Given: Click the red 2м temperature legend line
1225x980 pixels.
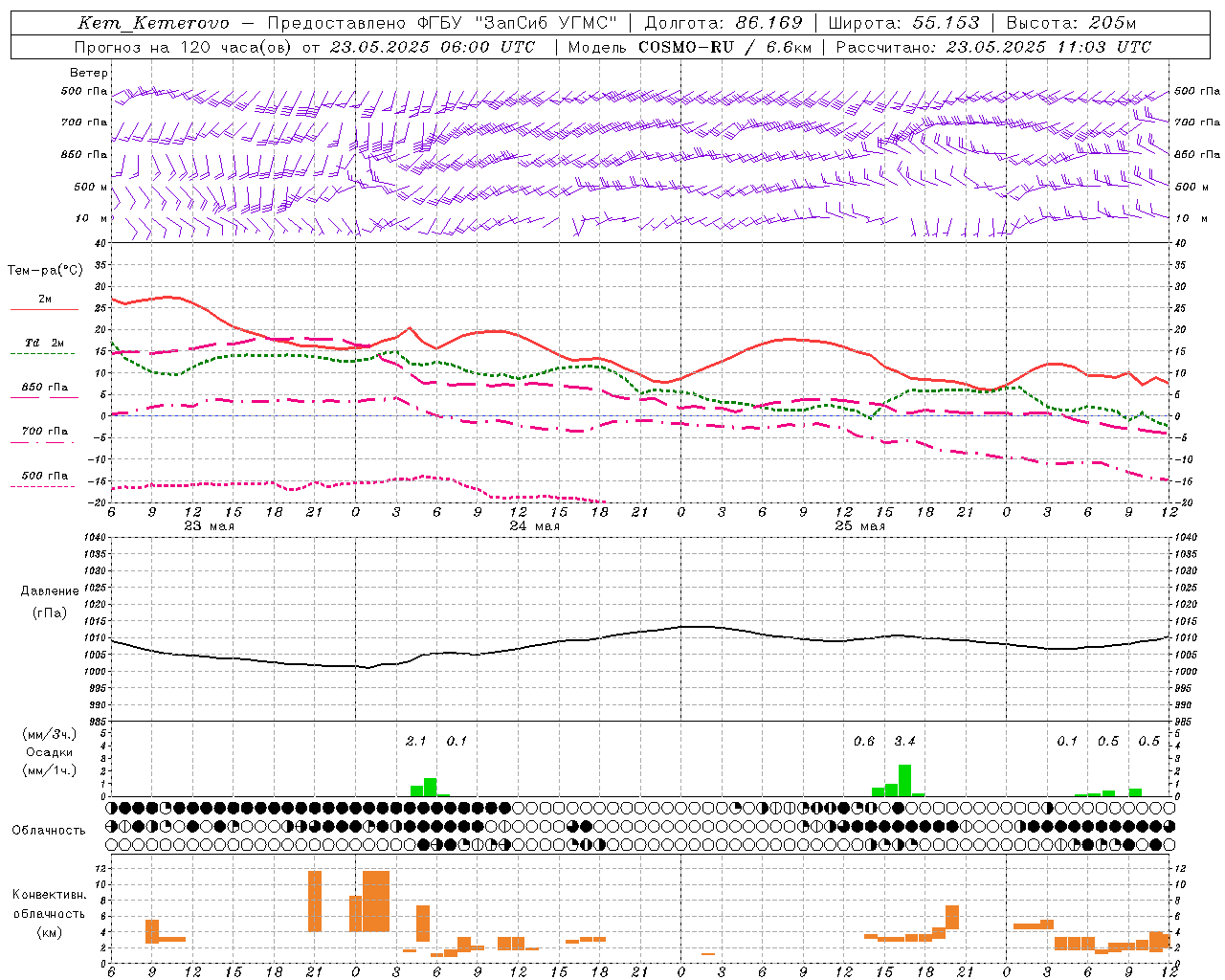Looking at the screenshot, I should tap(44, 310).
